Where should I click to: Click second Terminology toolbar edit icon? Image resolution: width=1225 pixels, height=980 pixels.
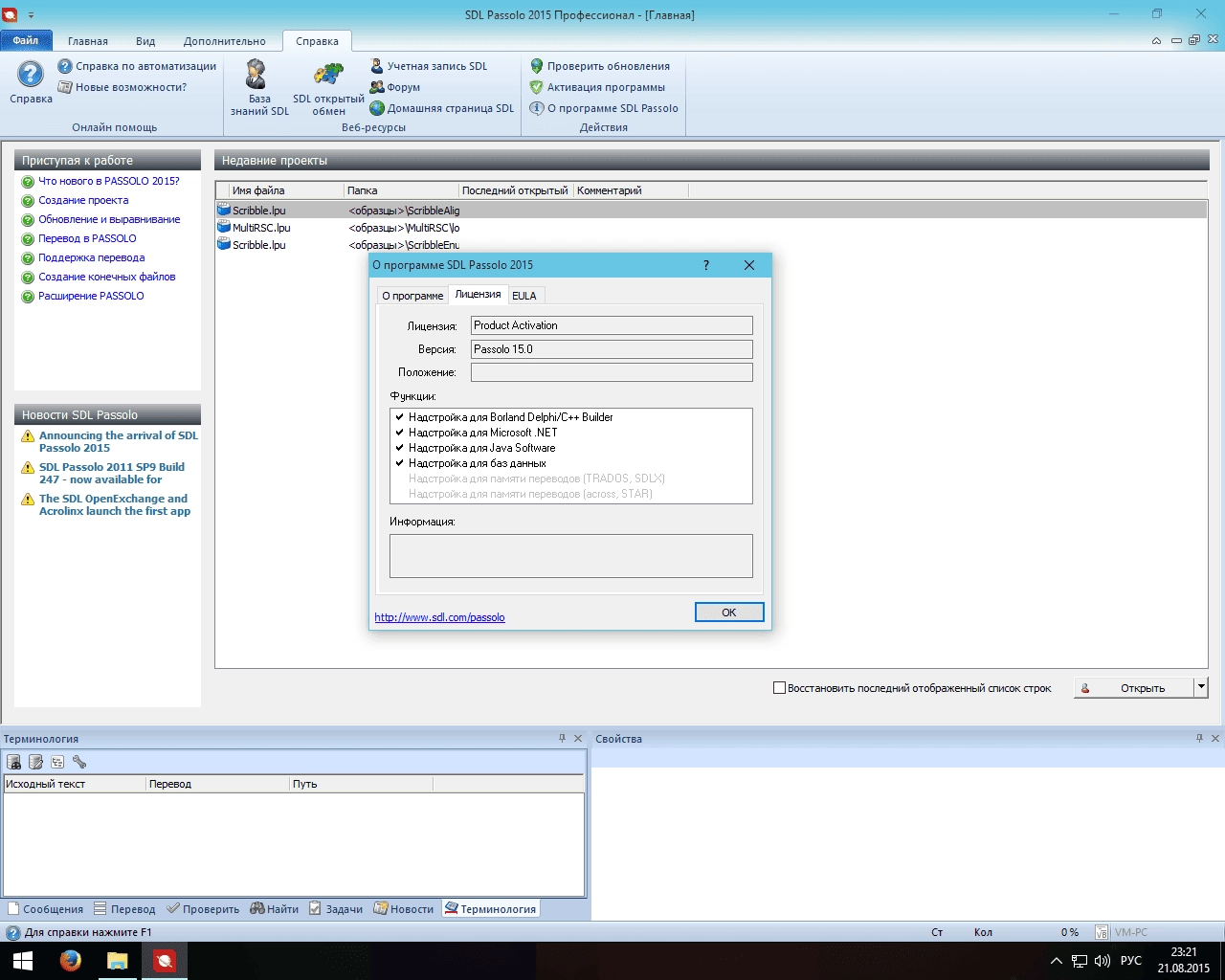(36, 762)
